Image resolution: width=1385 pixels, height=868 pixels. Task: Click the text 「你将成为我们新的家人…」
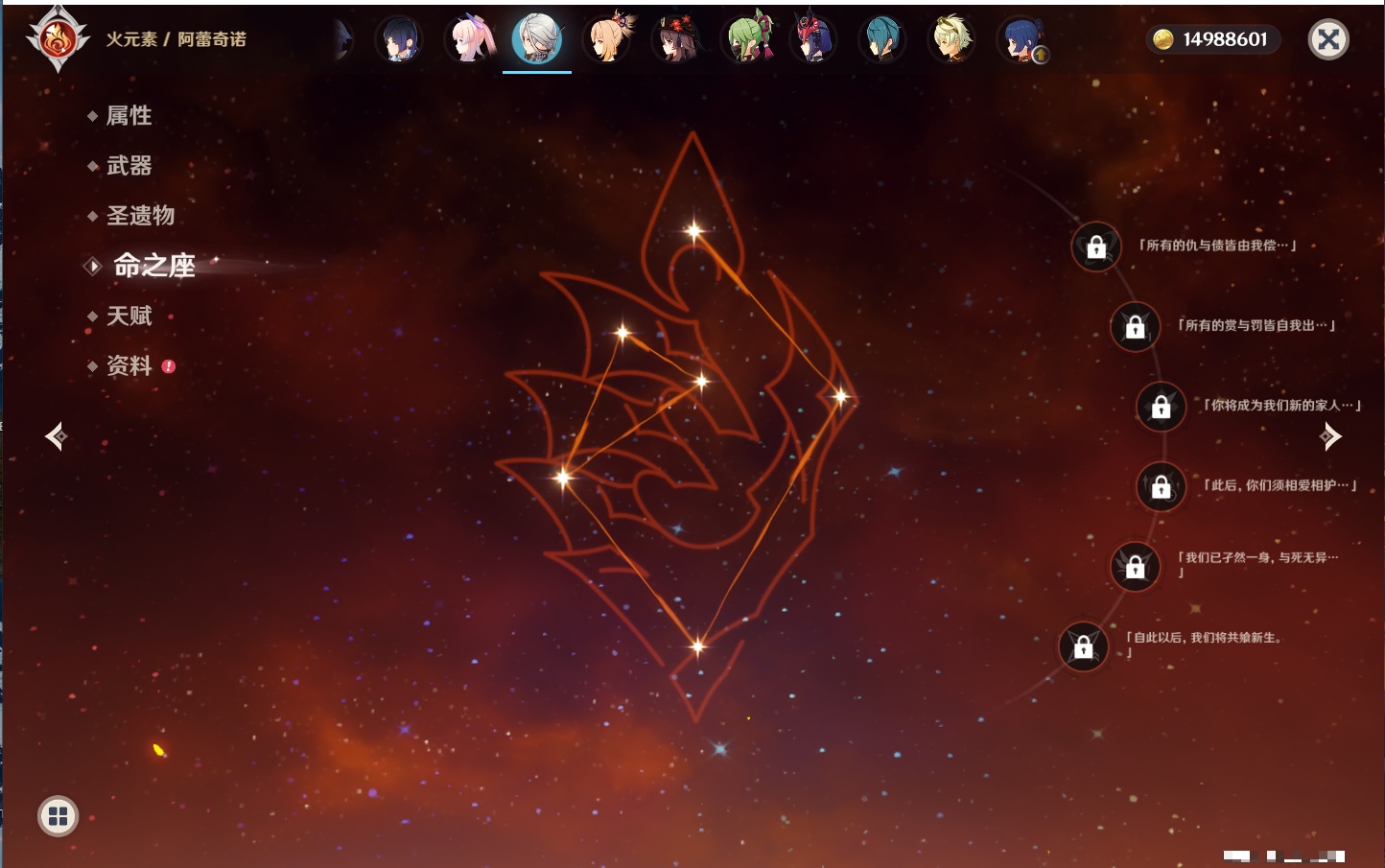coord(1283,405)
